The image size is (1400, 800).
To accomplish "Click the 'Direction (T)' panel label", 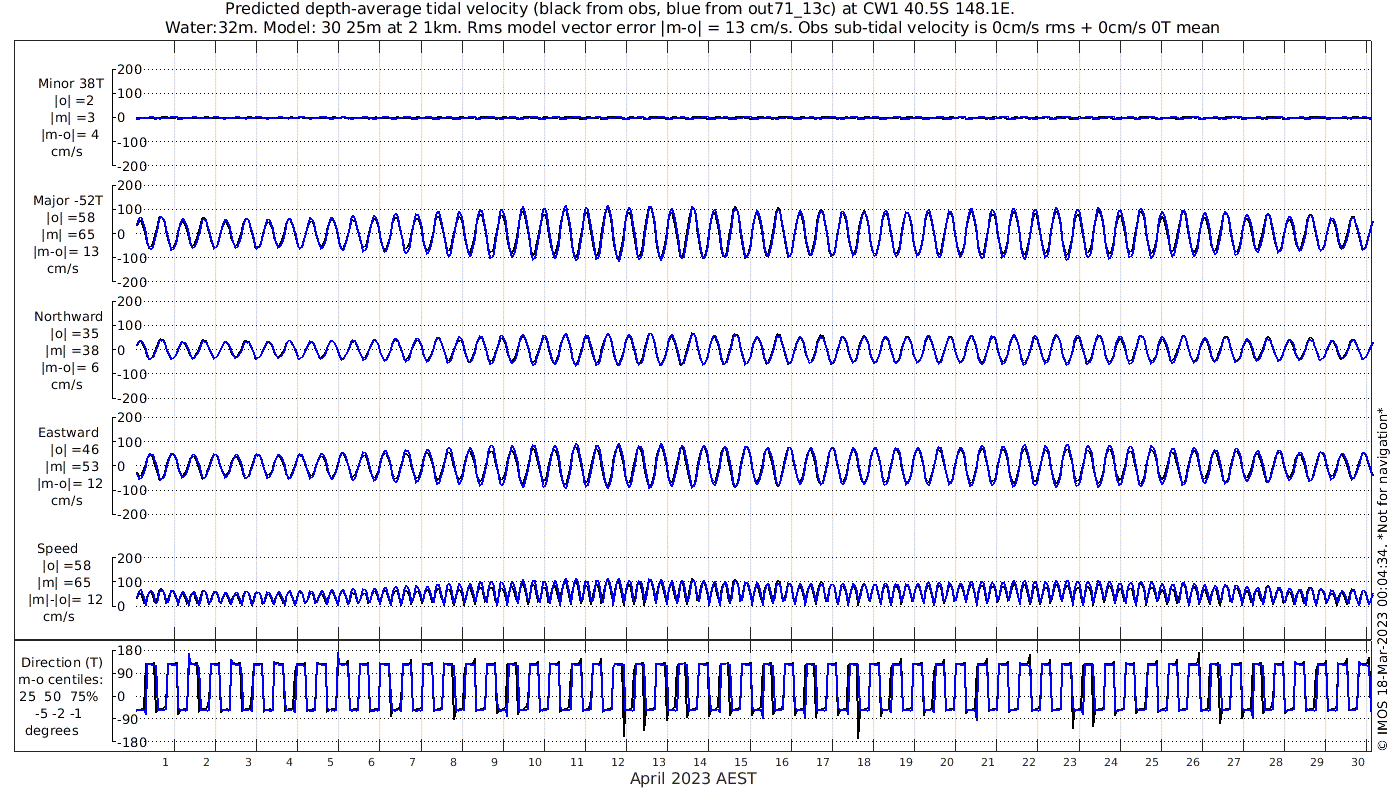I will coord(62,662).
